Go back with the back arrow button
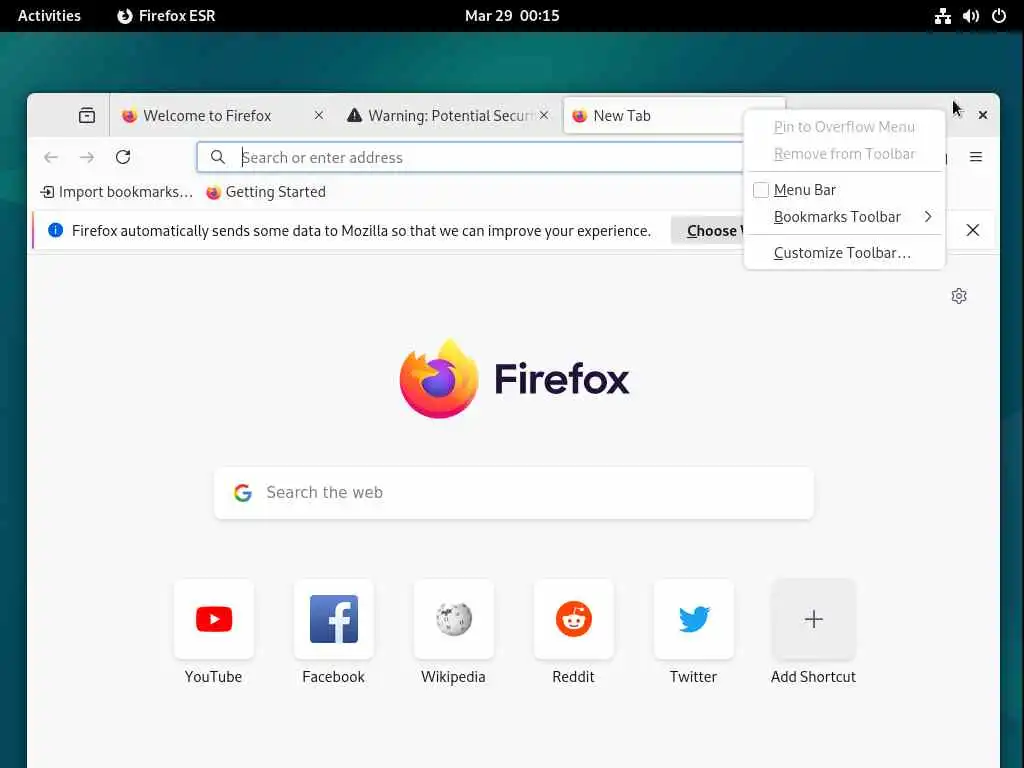 (51, 157)
